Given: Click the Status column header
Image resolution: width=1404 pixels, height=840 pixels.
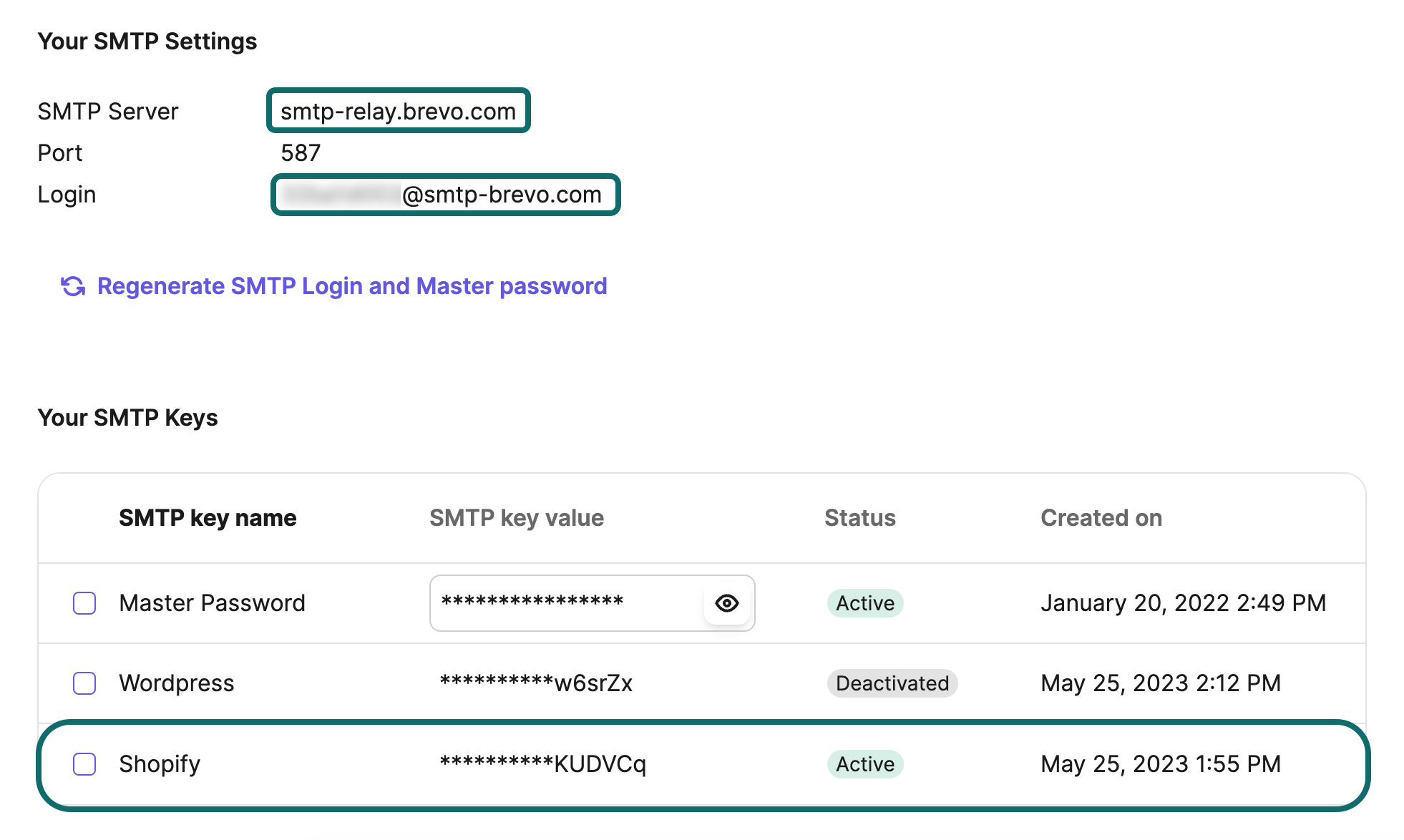Looking at the screenshot, I should (x=859, y=517).
